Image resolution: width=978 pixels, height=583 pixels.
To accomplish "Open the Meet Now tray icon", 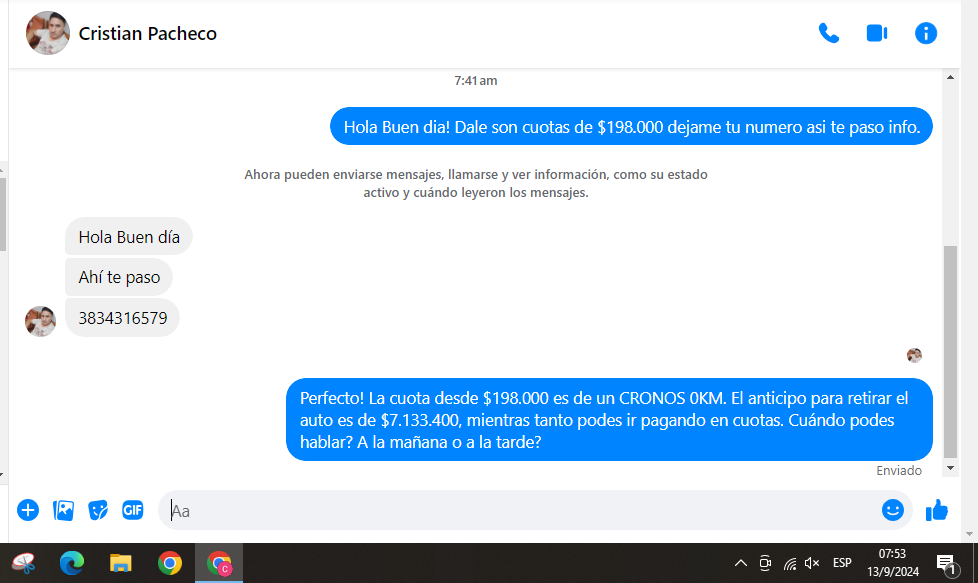I will 765,563.
